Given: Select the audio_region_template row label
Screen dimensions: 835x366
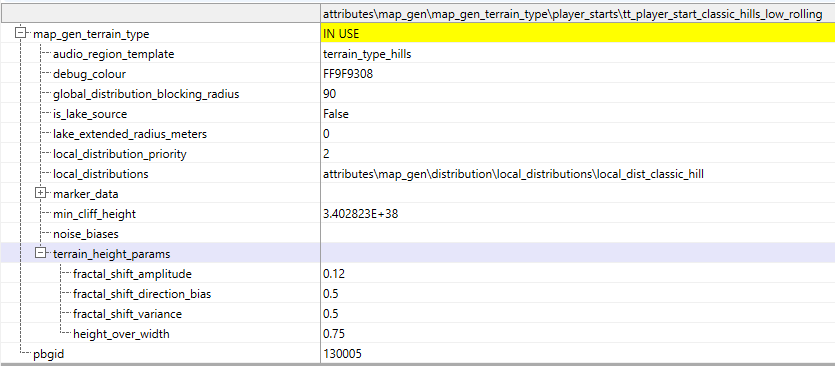Looking at the screenshot, I should click(113, 54).
